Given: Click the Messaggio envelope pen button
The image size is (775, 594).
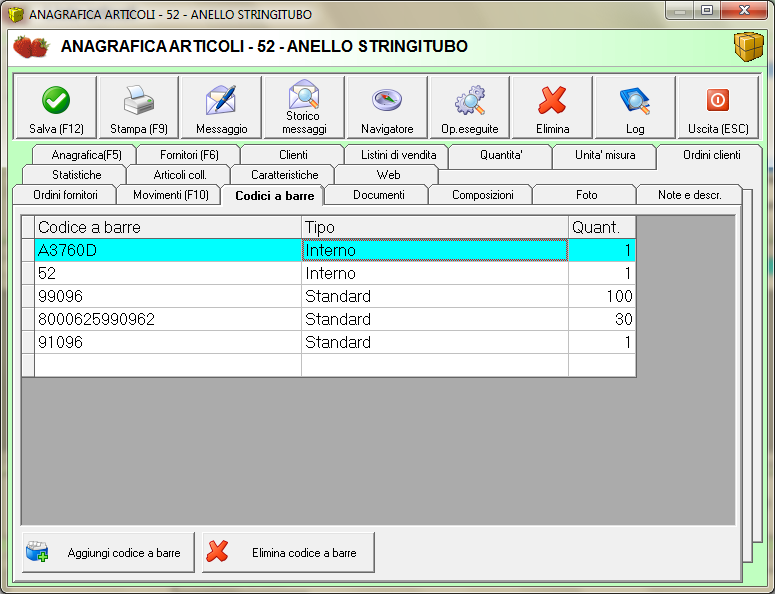Looking at the screenshot, I should 221,107.
